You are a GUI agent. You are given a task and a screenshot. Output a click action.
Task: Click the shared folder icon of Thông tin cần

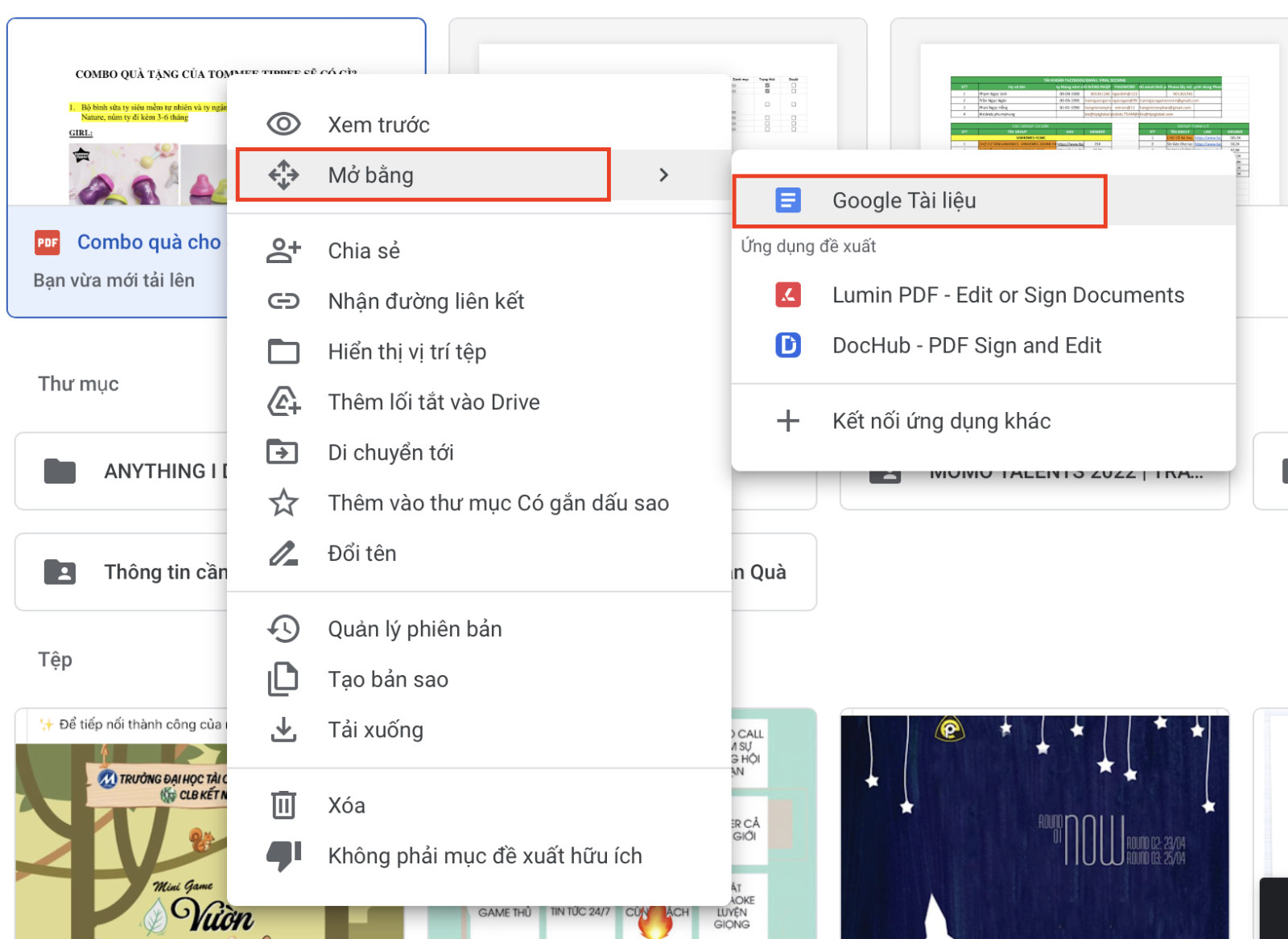coord(60,572)
